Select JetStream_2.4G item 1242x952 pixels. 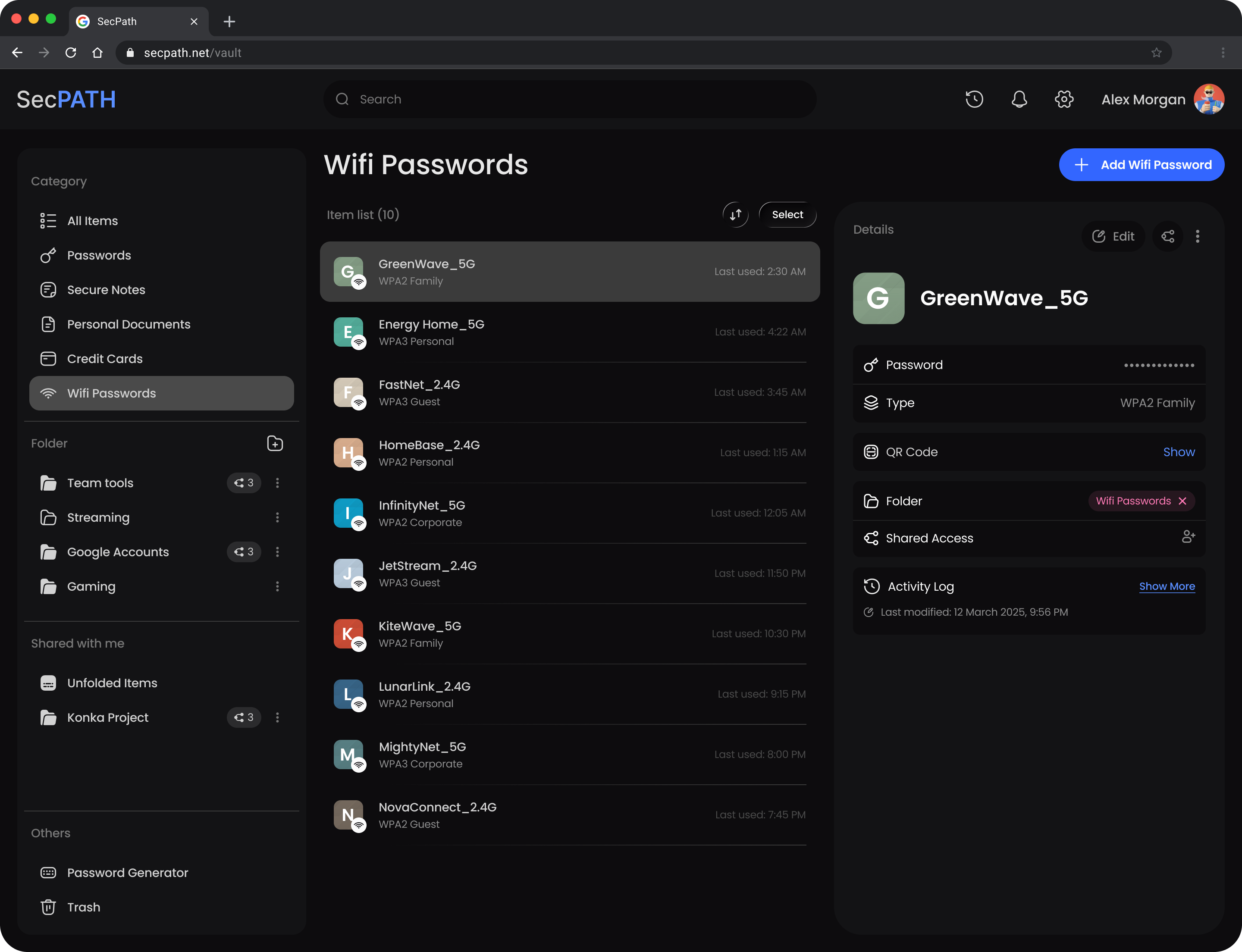(570, 573)
